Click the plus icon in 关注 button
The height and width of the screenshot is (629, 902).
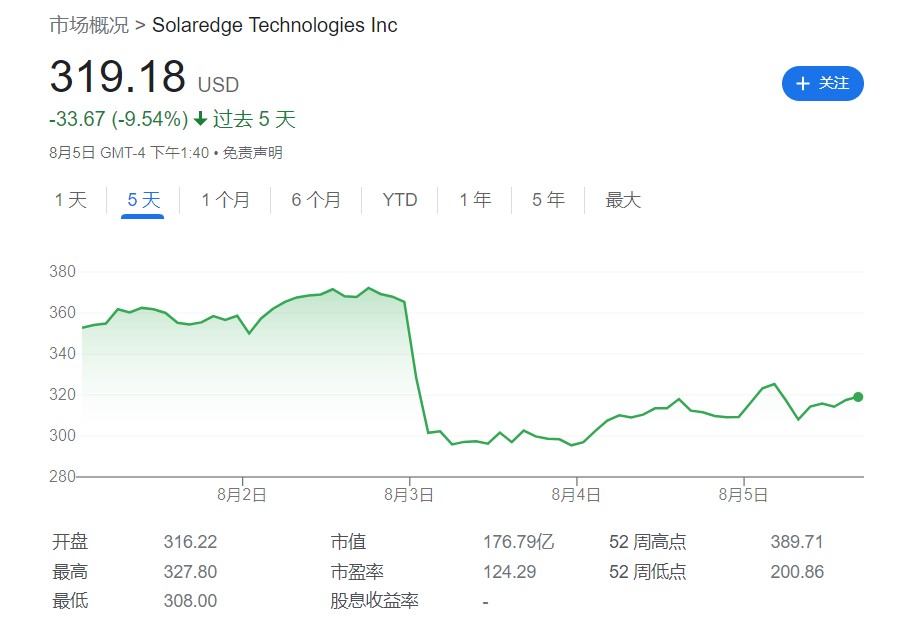click(802, 84)
